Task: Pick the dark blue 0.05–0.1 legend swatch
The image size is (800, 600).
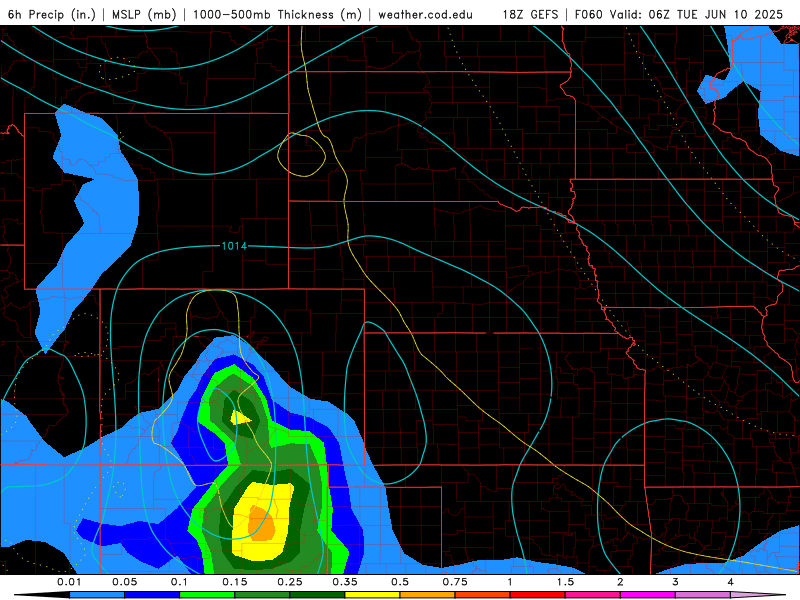Action: click(152, 595)
